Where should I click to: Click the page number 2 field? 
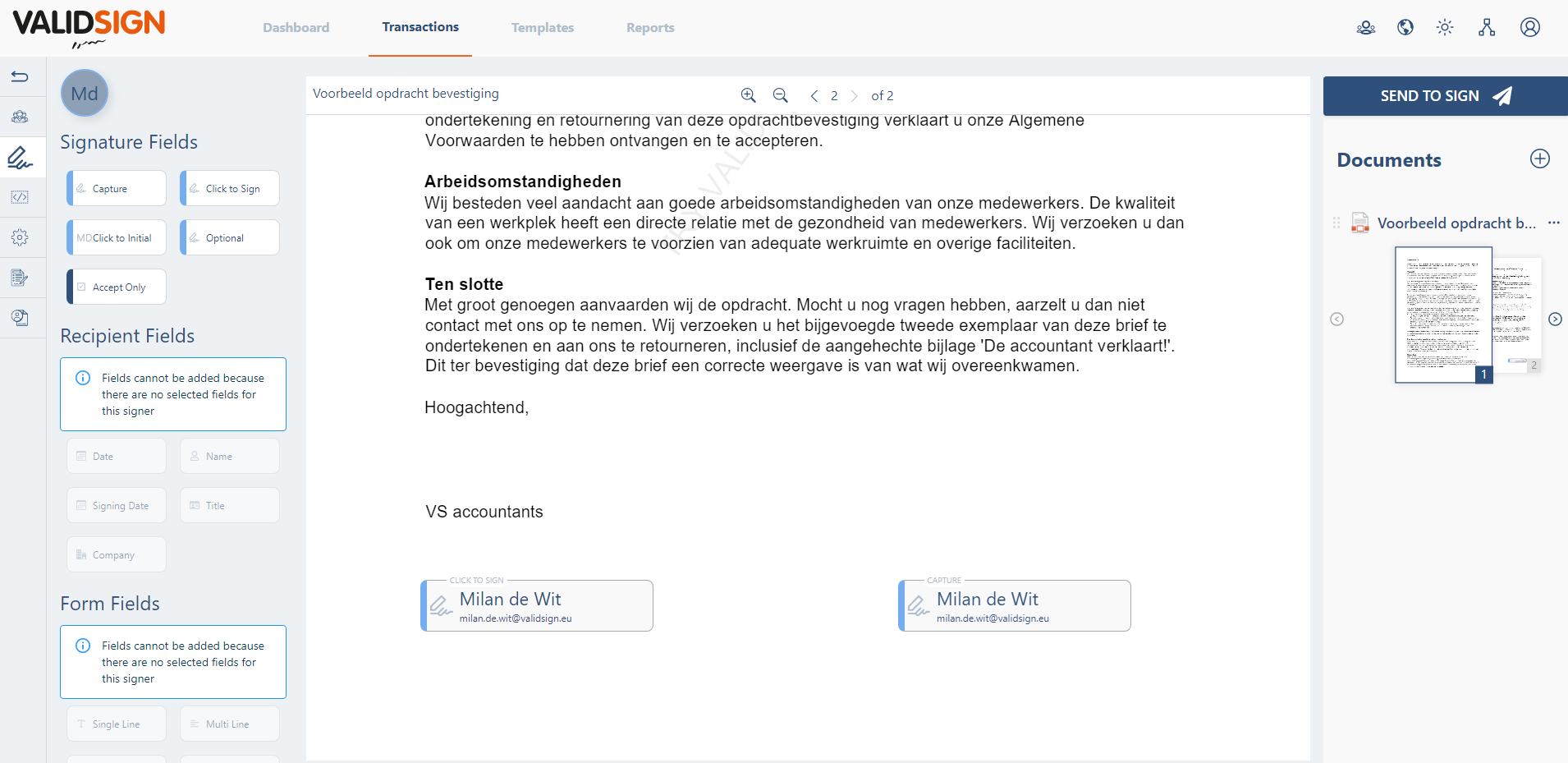point(834,96)
